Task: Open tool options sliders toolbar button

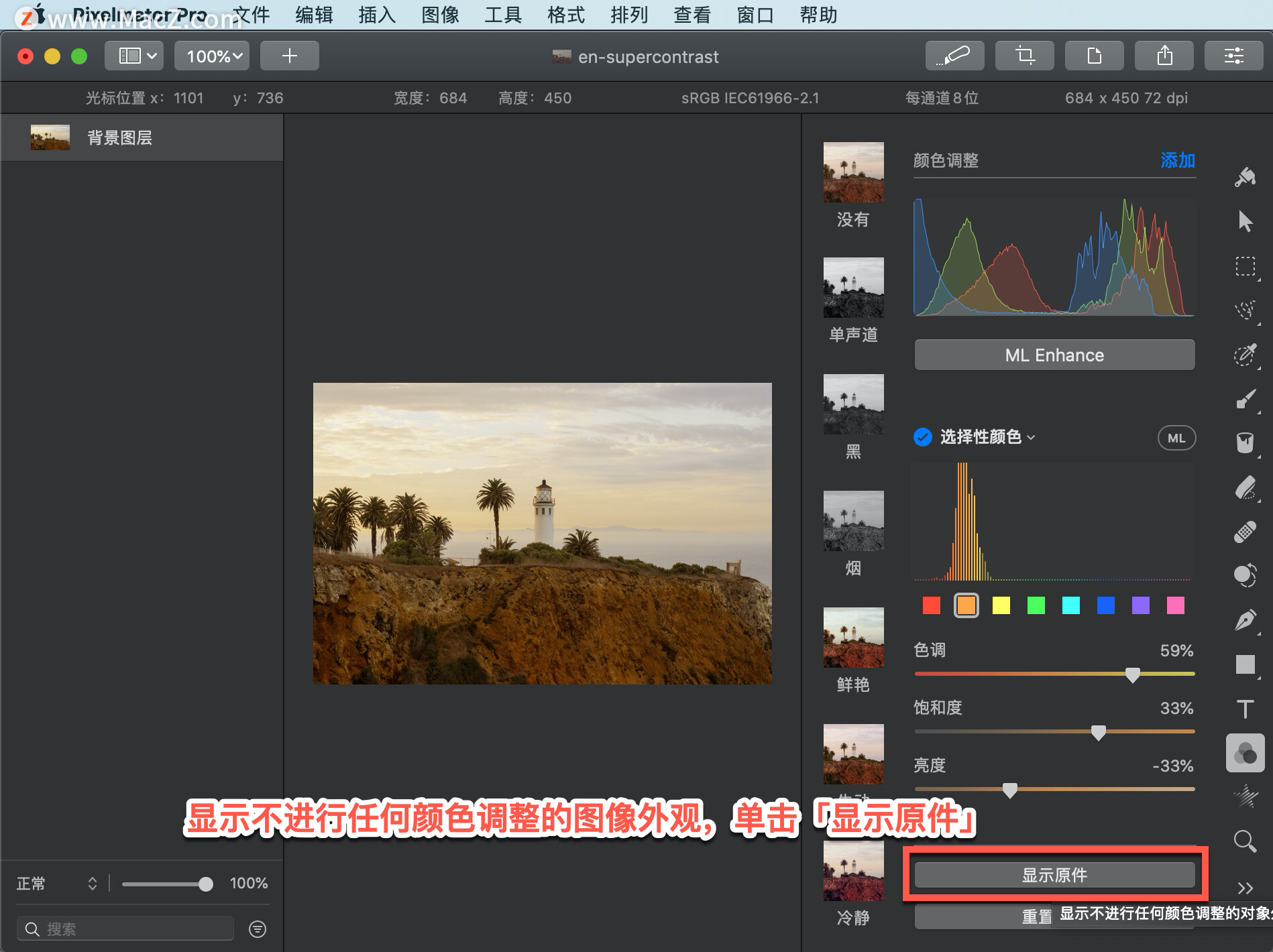Action: tap(1233, 56)
